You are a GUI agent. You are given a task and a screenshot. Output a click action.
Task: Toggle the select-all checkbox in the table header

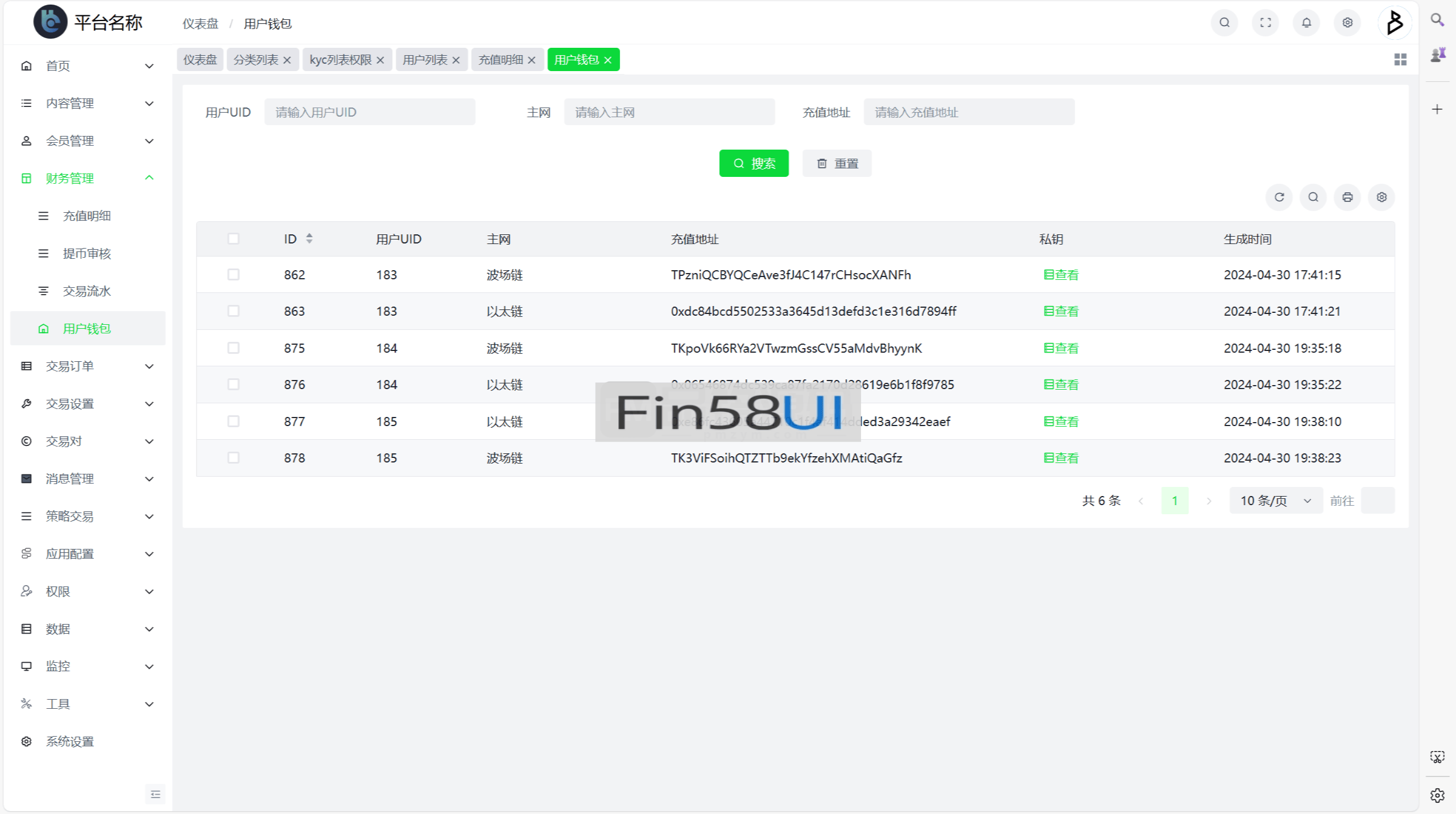point(233,239)
